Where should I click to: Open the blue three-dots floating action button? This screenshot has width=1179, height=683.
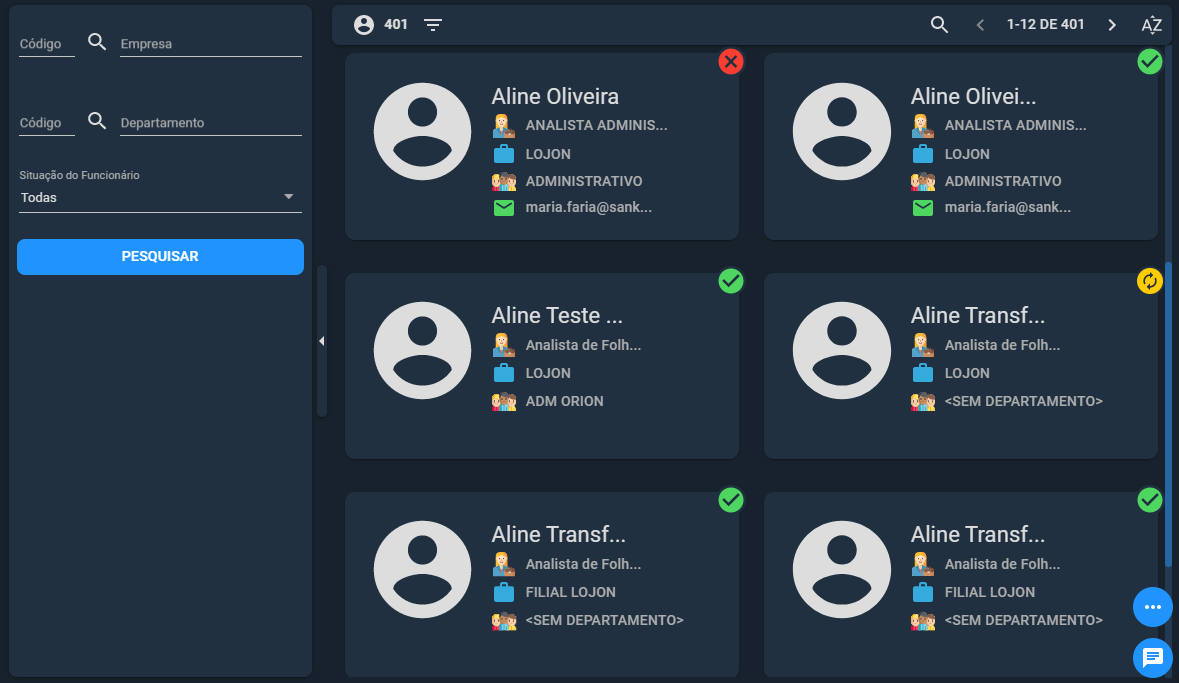(1153, 607)
